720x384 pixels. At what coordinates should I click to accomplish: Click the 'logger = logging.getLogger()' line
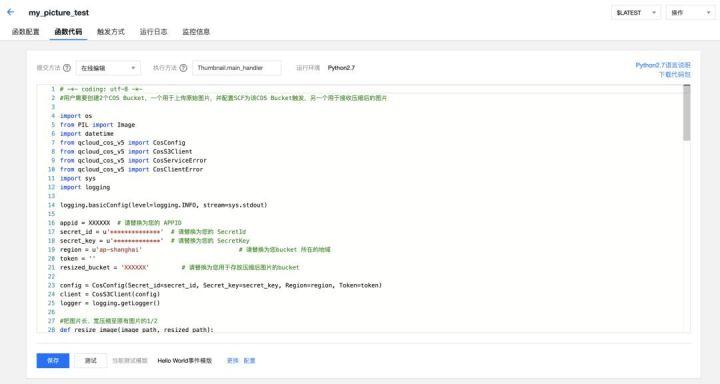click(110, 303)
